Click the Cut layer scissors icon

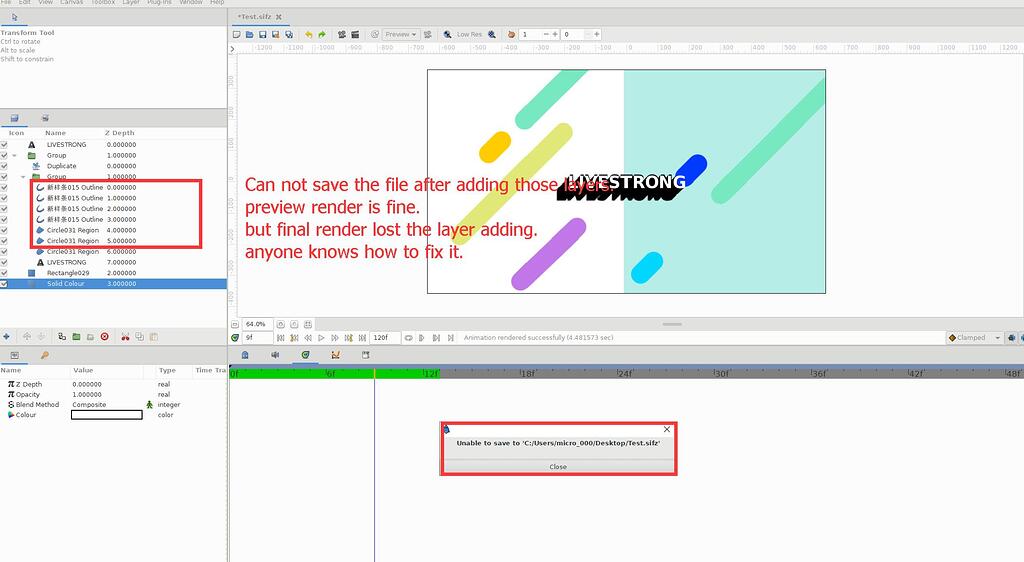pyautogui.click(x=125, y=337)
